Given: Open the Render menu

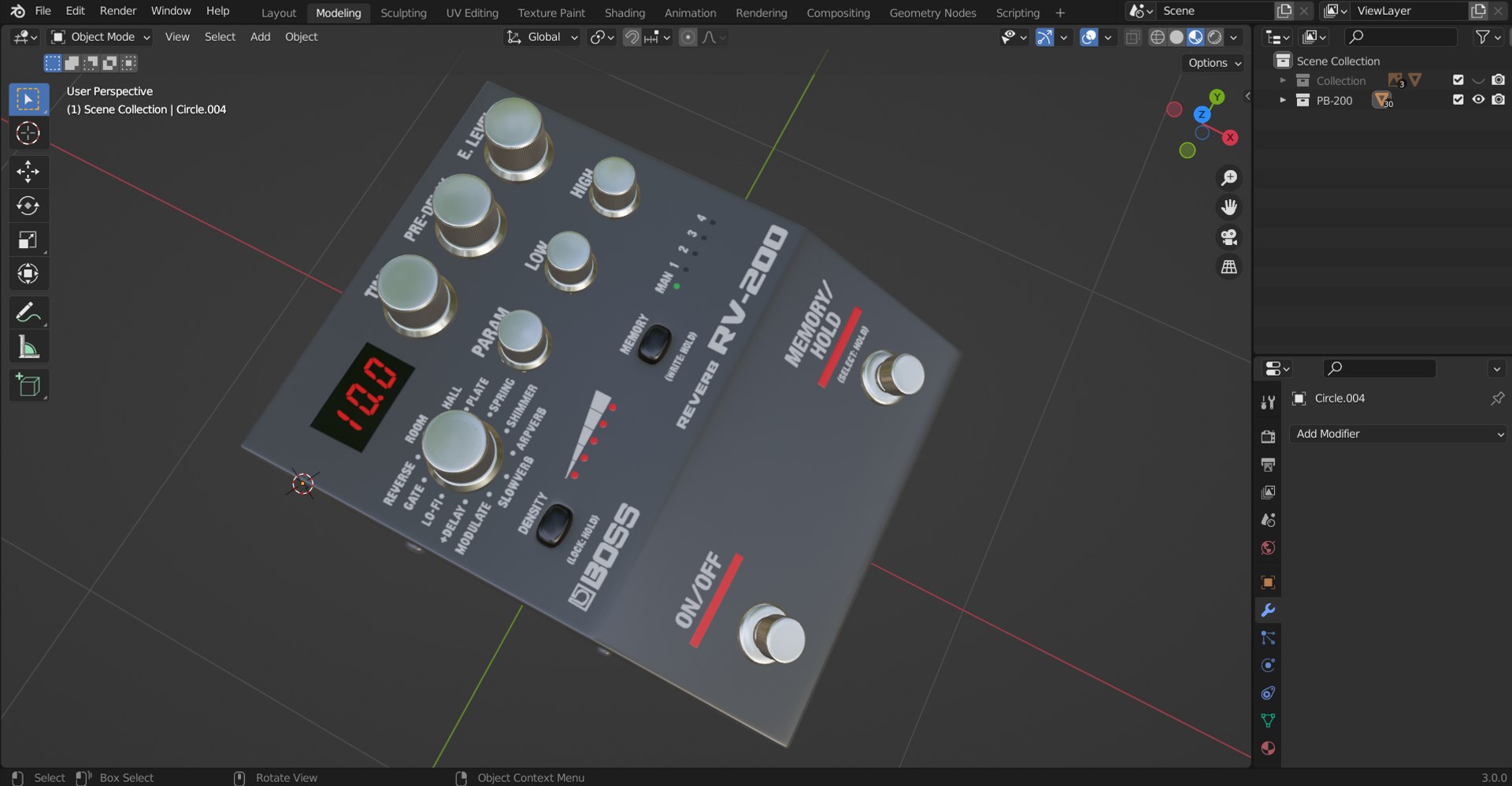Looking at the screenshot, I should (118, 11).
